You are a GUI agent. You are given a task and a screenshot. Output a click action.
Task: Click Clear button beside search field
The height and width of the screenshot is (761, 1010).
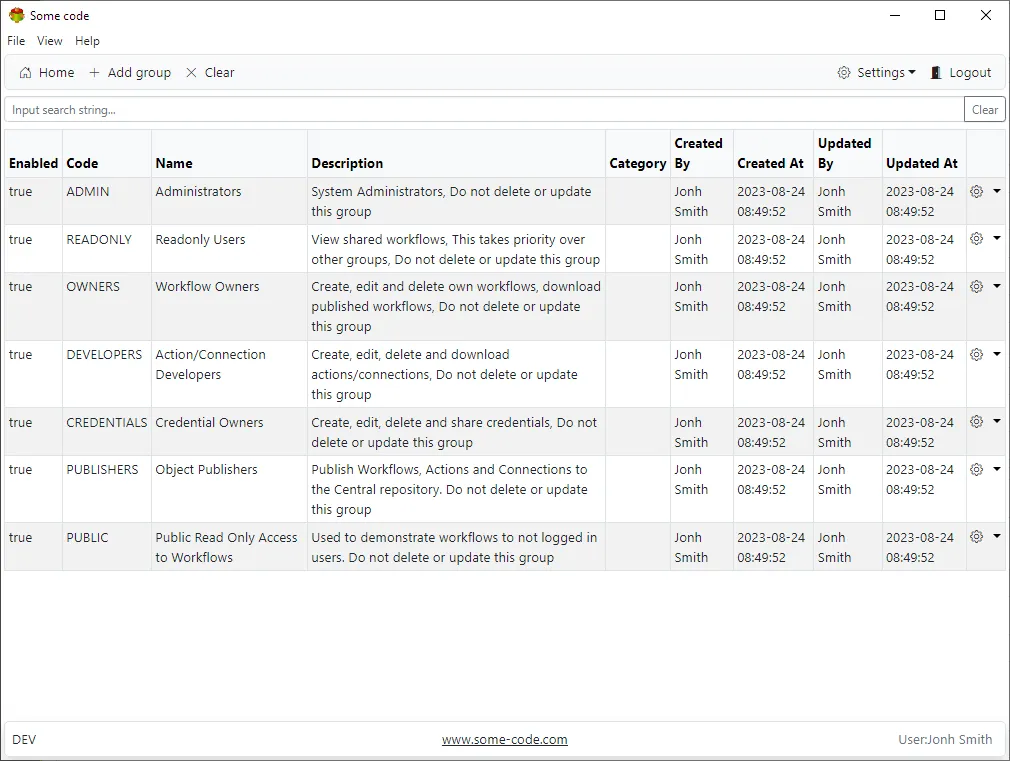point(984,110)
